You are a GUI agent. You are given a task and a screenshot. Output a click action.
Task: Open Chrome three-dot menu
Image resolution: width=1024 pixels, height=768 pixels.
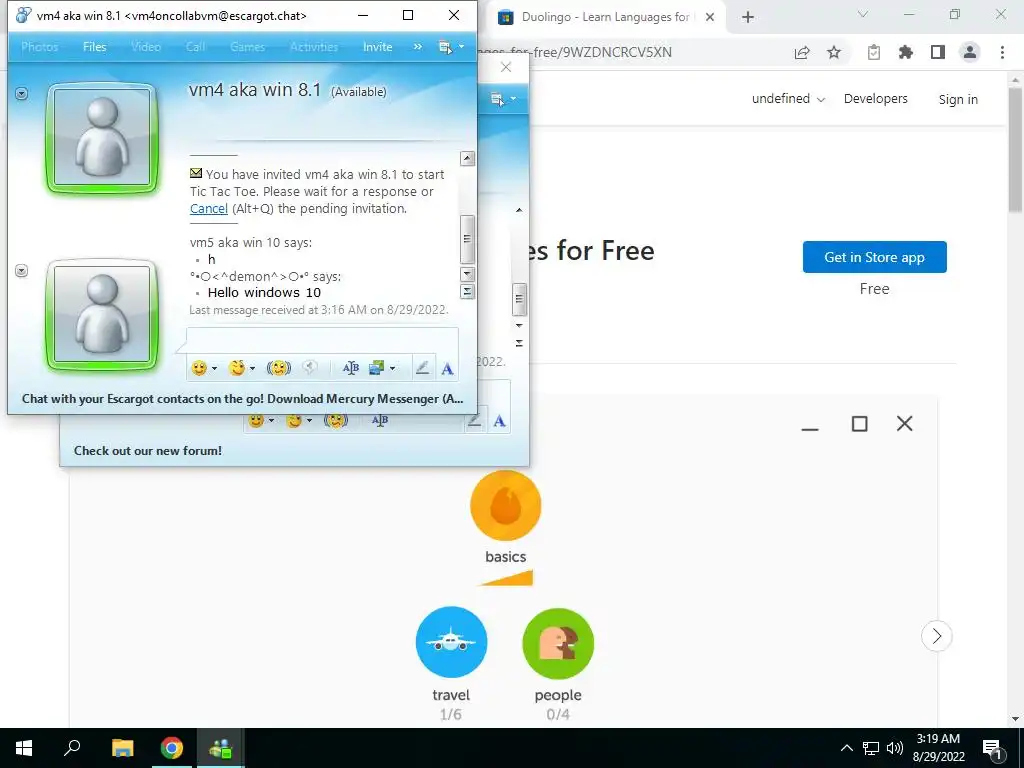point(1002,52)
